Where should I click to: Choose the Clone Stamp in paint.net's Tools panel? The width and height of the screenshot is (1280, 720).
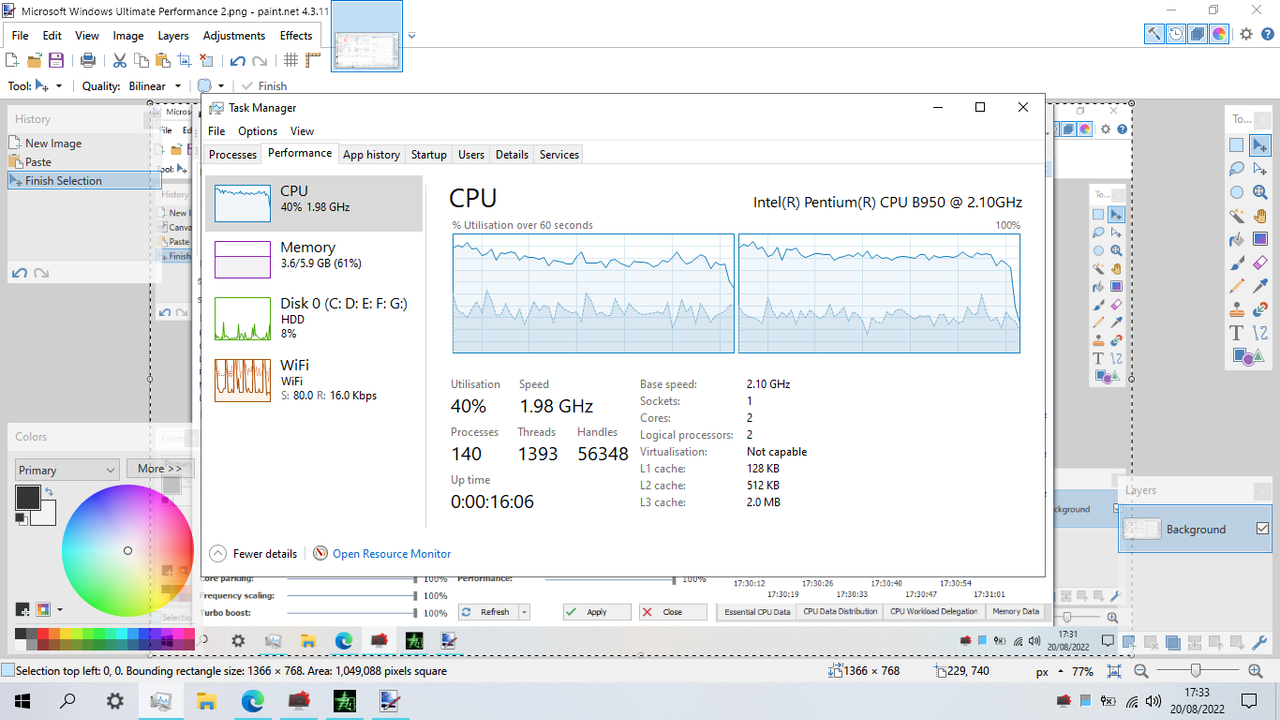1237,310
